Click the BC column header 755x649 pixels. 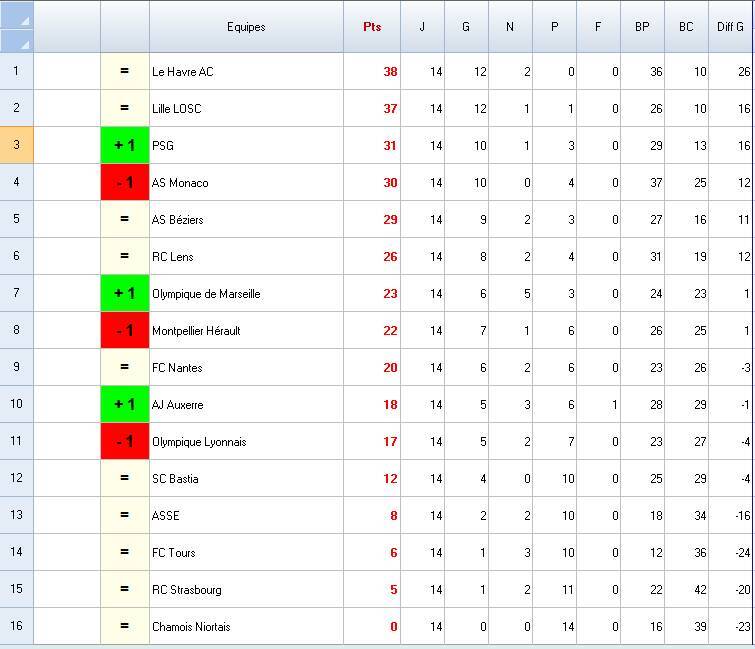(x=686, y=27)
